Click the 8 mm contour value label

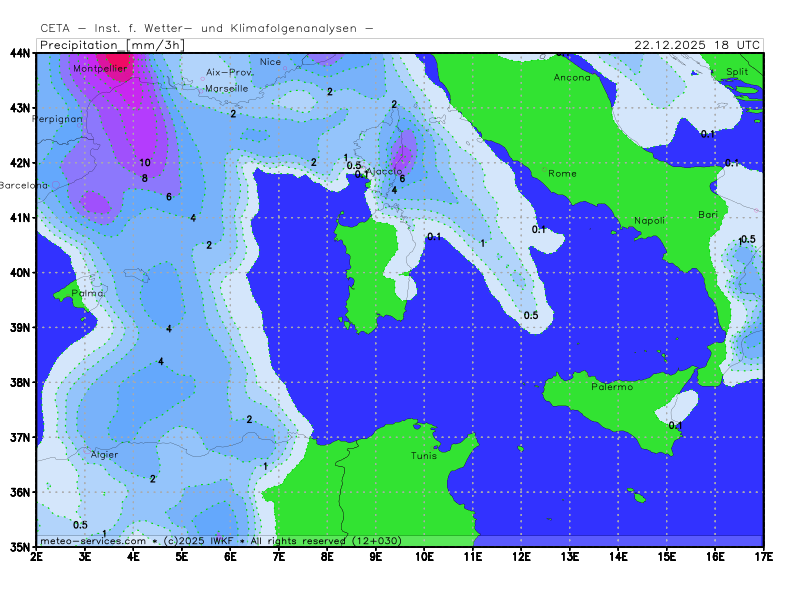tap(144, 179)
